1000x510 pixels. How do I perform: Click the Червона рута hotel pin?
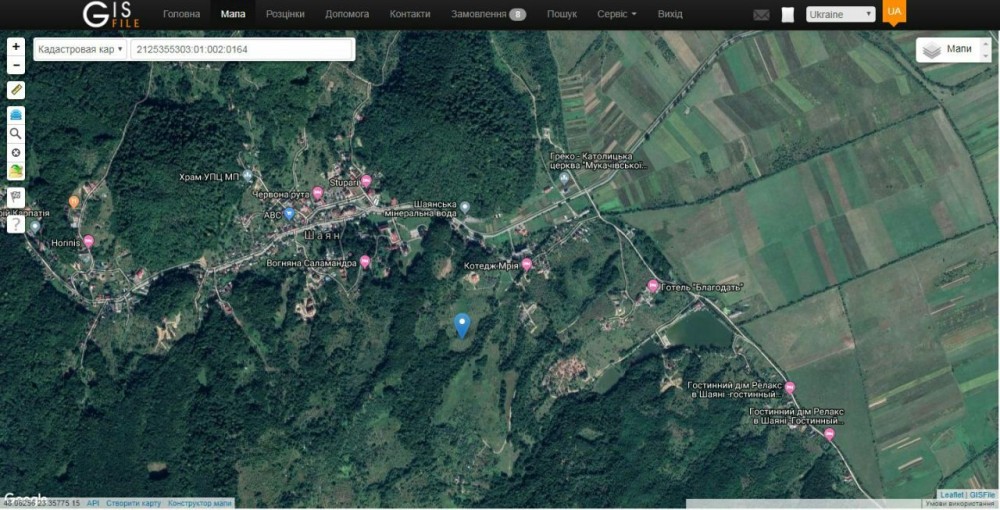[318, 193]
